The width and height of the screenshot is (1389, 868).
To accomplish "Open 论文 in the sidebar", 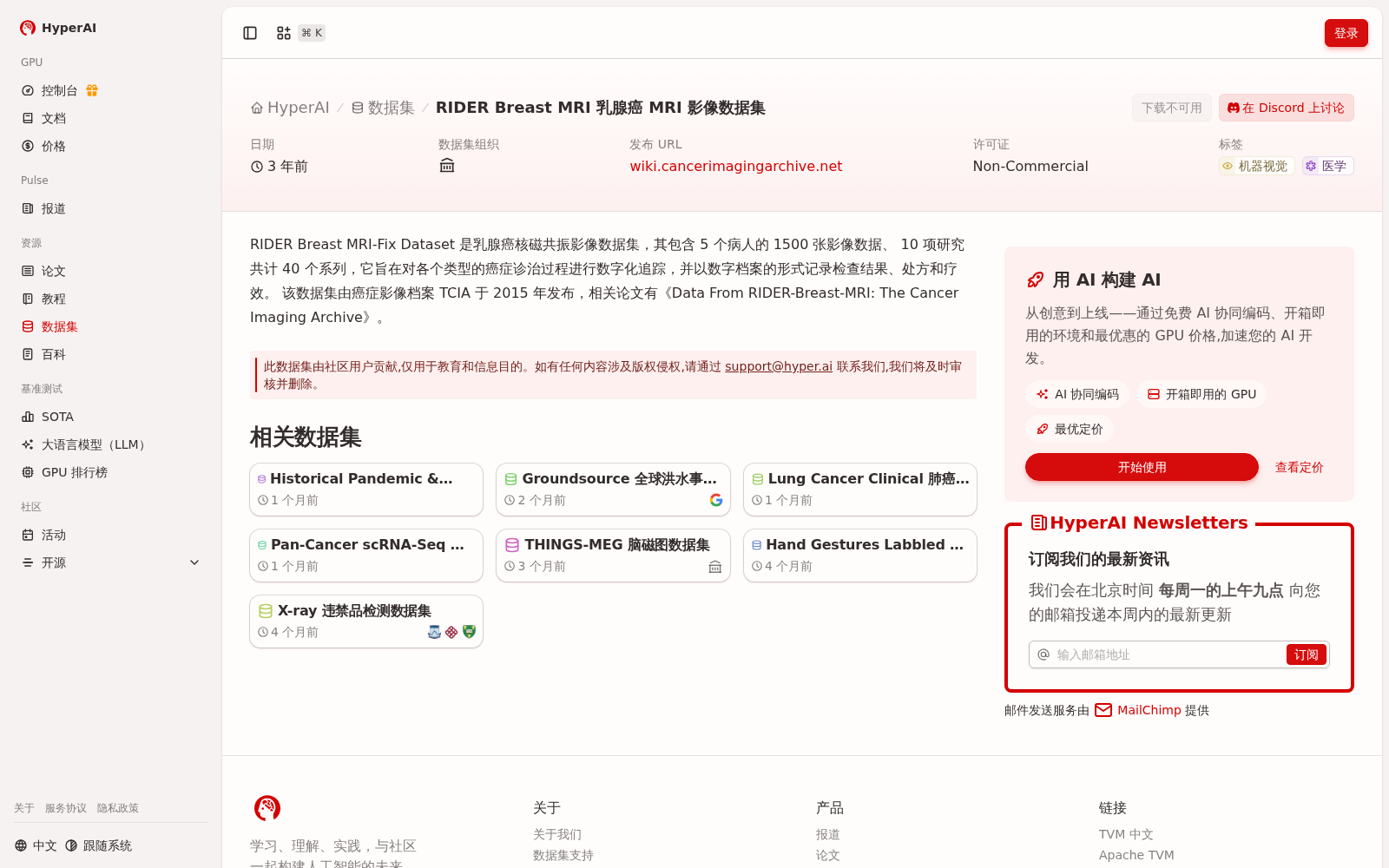I will coord(111,271).
